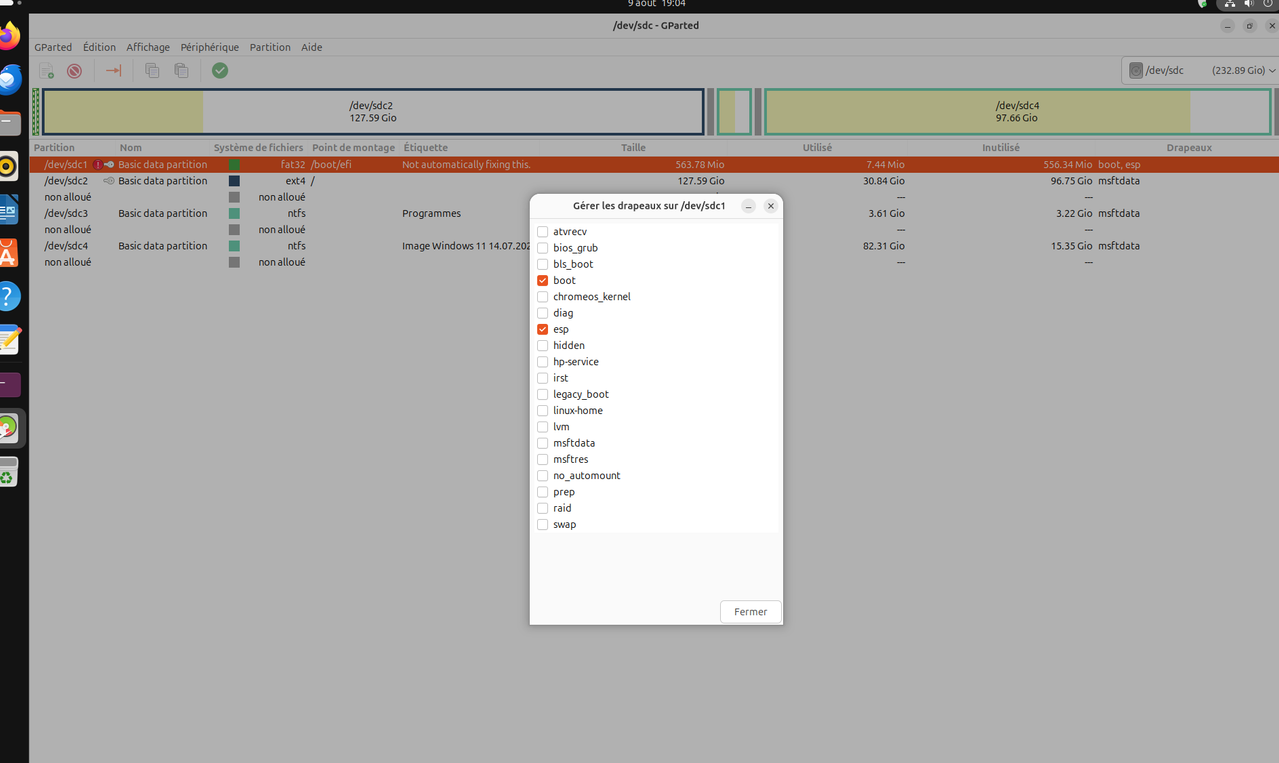The width and height of the screenshot is (1279, 763).
Task: Click the green Apply operations checkmark
Action: pyautogui.click(x=220, y=71)
